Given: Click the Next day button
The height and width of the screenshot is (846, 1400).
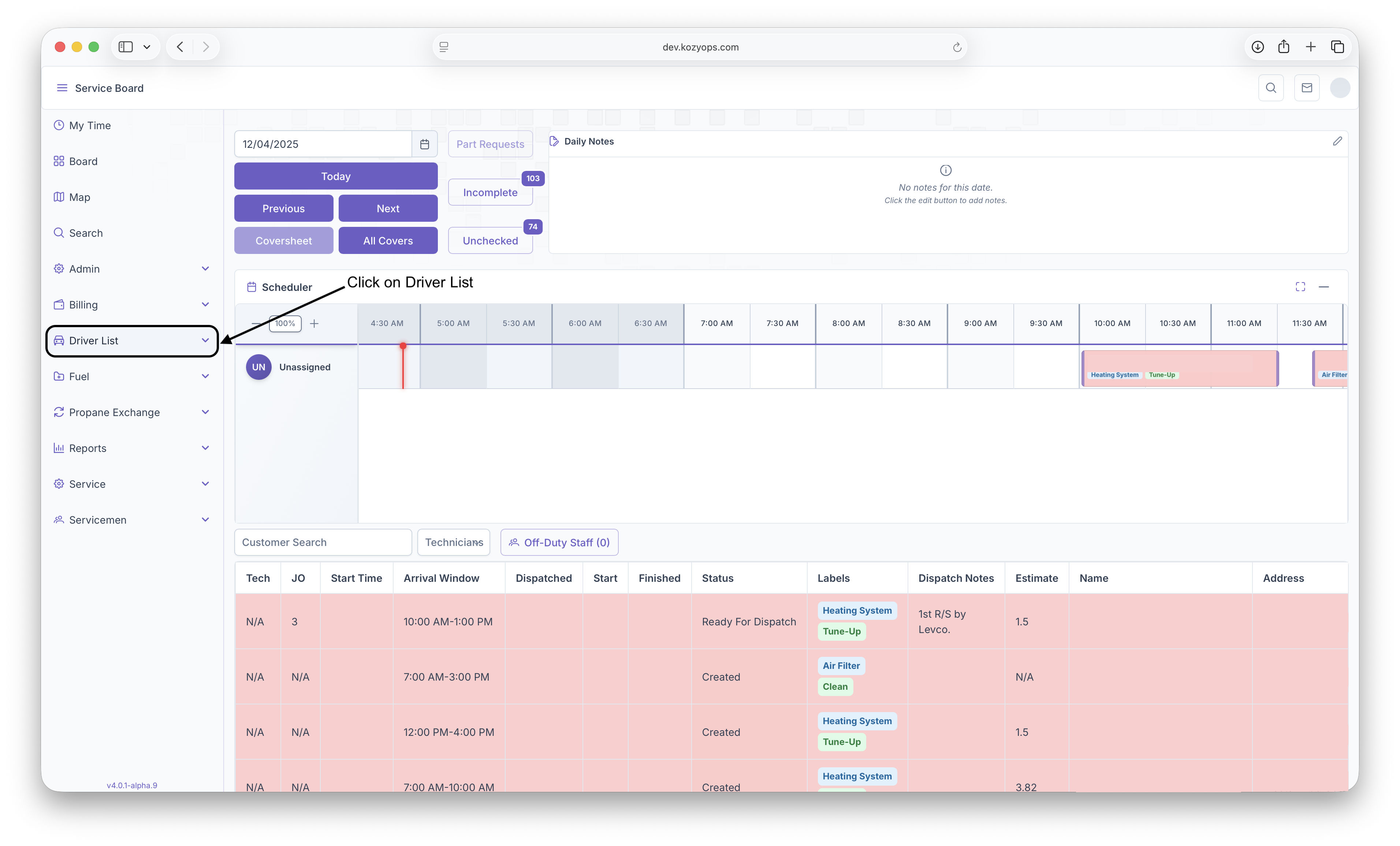Looking at the screenshot, I should pyautogui.click(x=387, y=208).
